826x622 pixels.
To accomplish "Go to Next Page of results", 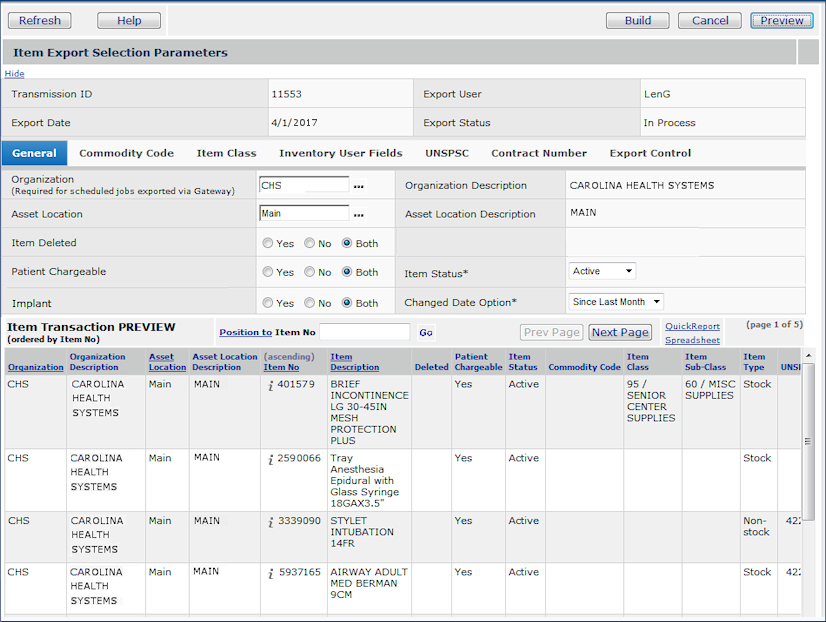I will (620, 332).
